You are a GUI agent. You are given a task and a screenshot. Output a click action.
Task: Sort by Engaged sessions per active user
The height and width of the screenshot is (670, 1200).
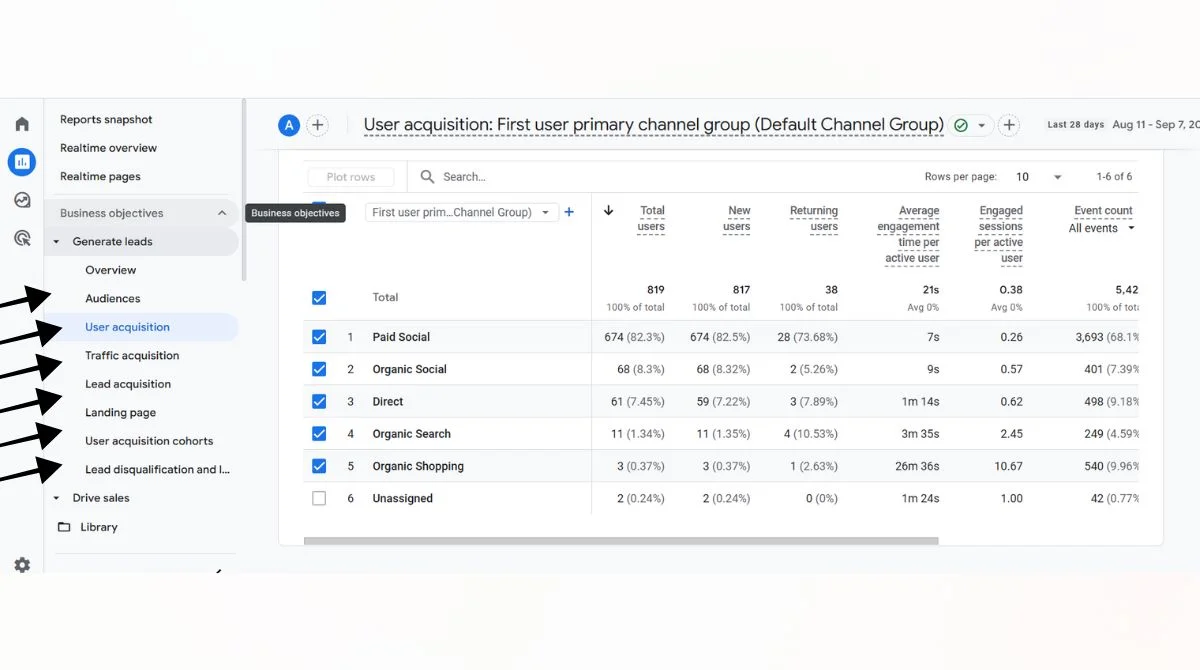tap(999, 235)
